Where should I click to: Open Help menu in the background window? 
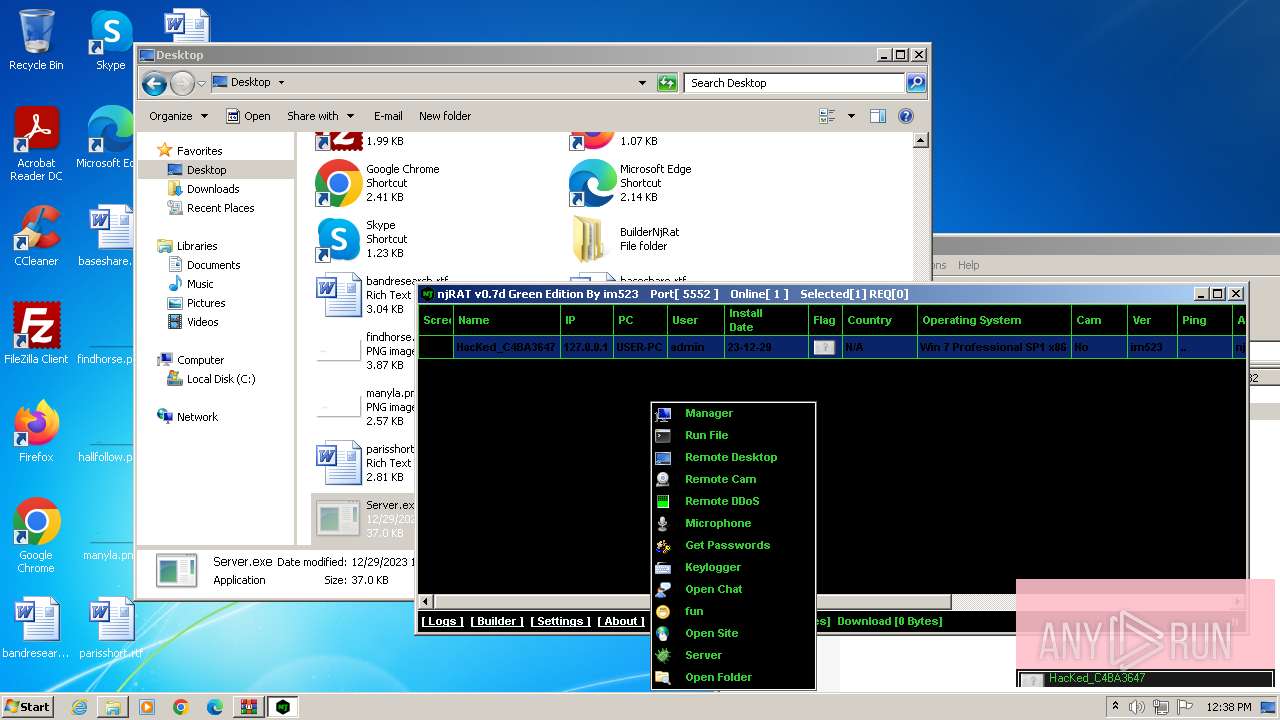click(968, 265)
